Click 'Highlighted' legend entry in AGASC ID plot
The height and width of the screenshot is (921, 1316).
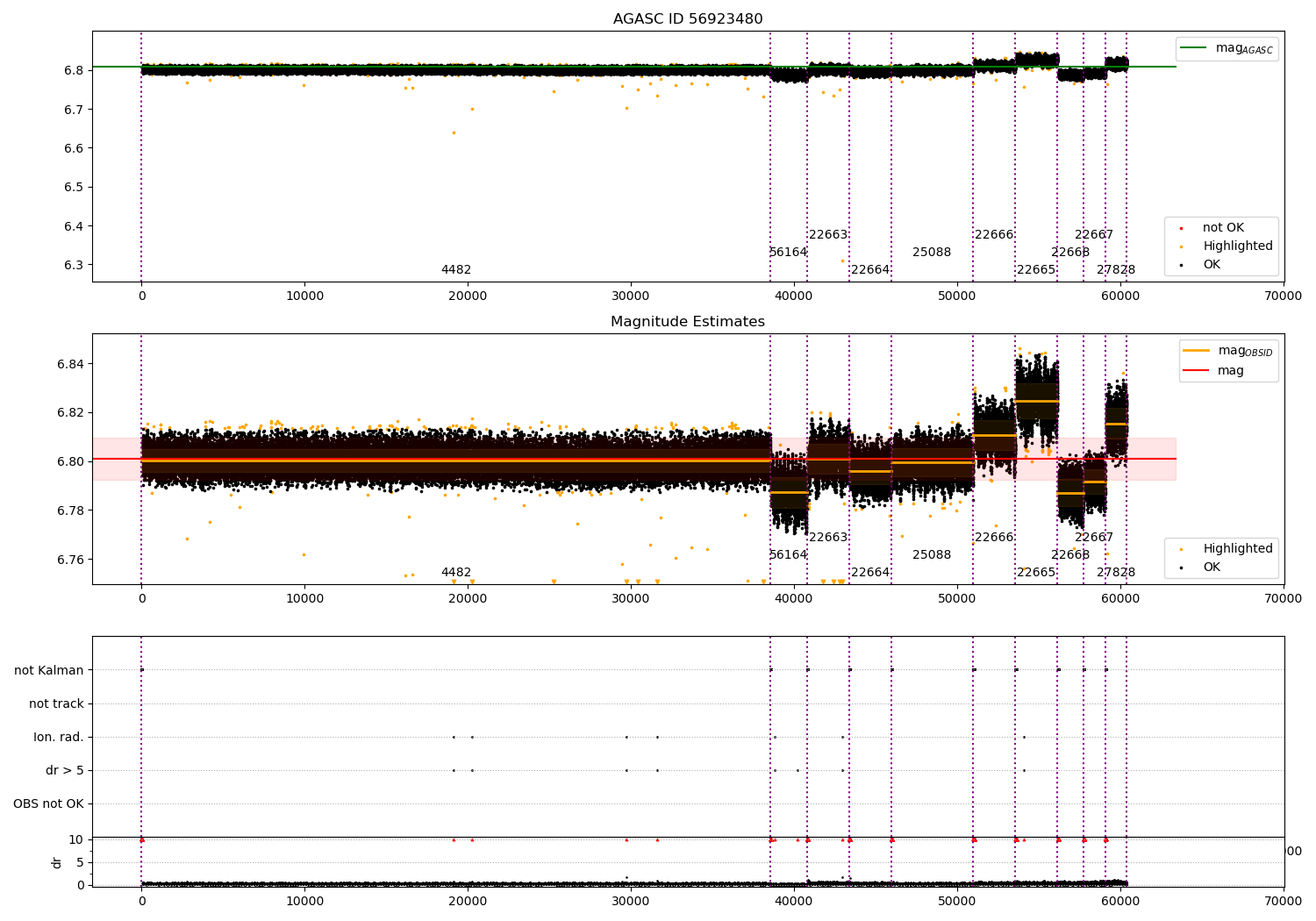tap(1226, 246)
